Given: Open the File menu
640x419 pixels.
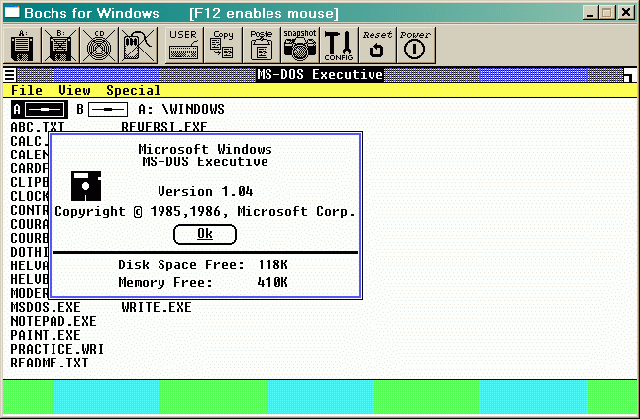Looking at the screenshot, I should coord(26,90).
